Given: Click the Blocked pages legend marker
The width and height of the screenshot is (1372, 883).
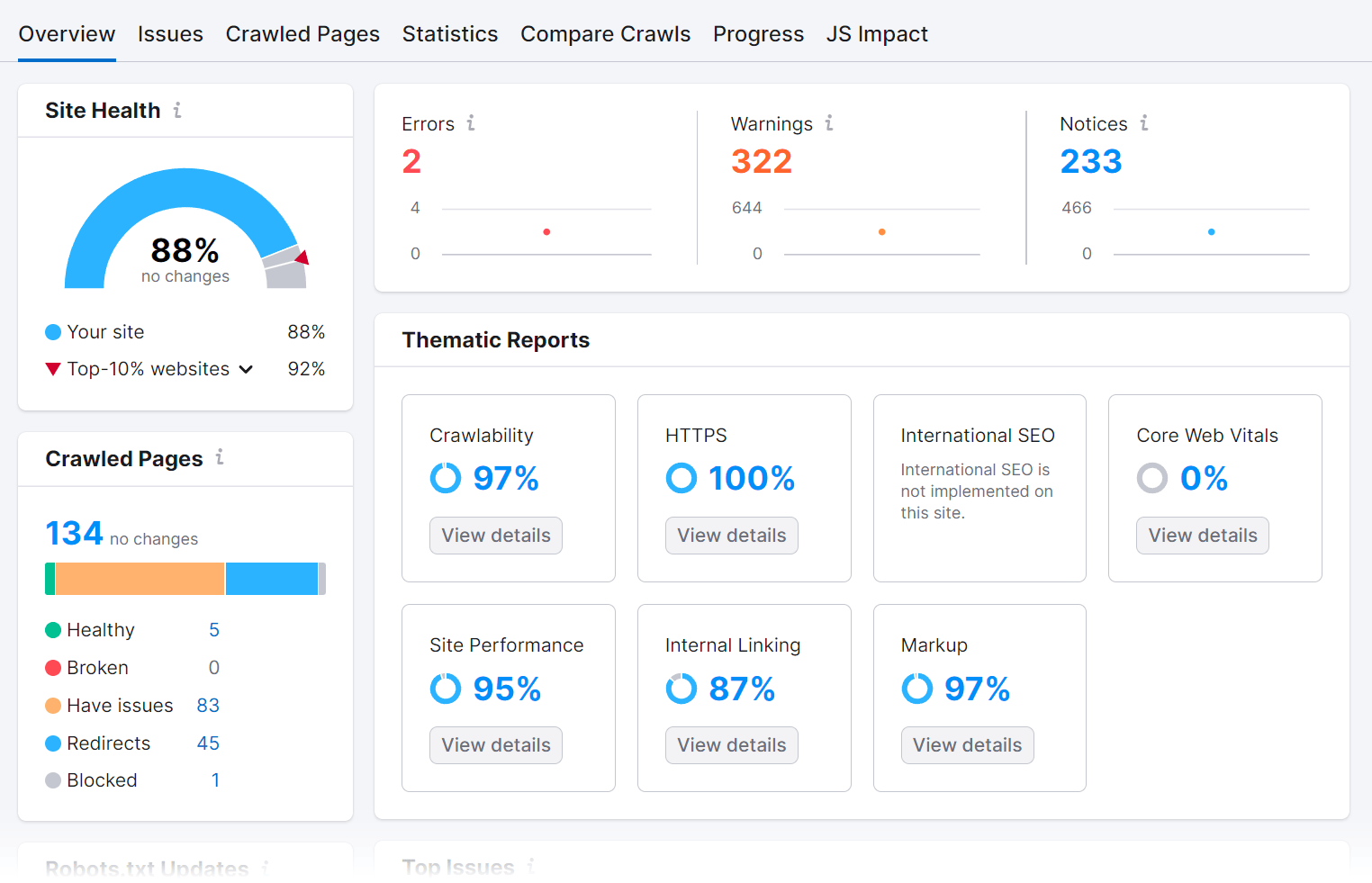Looking at the screenshot, I should (x=52, y=780).
